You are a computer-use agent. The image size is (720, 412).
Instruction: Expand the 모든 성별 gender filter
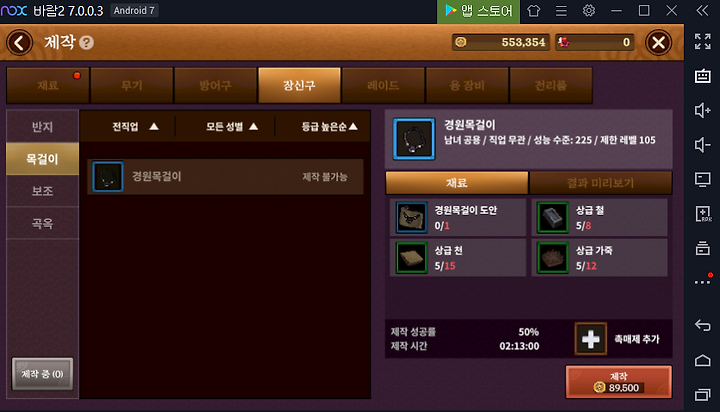(x=231, y=126)
